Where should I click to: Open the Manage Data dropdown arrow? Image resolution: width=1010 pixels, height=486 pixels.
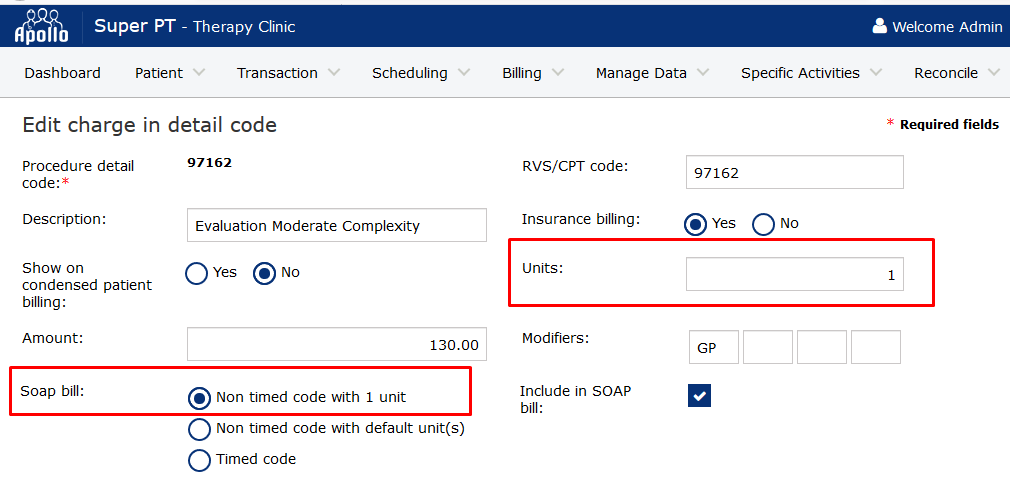point(703,73)
